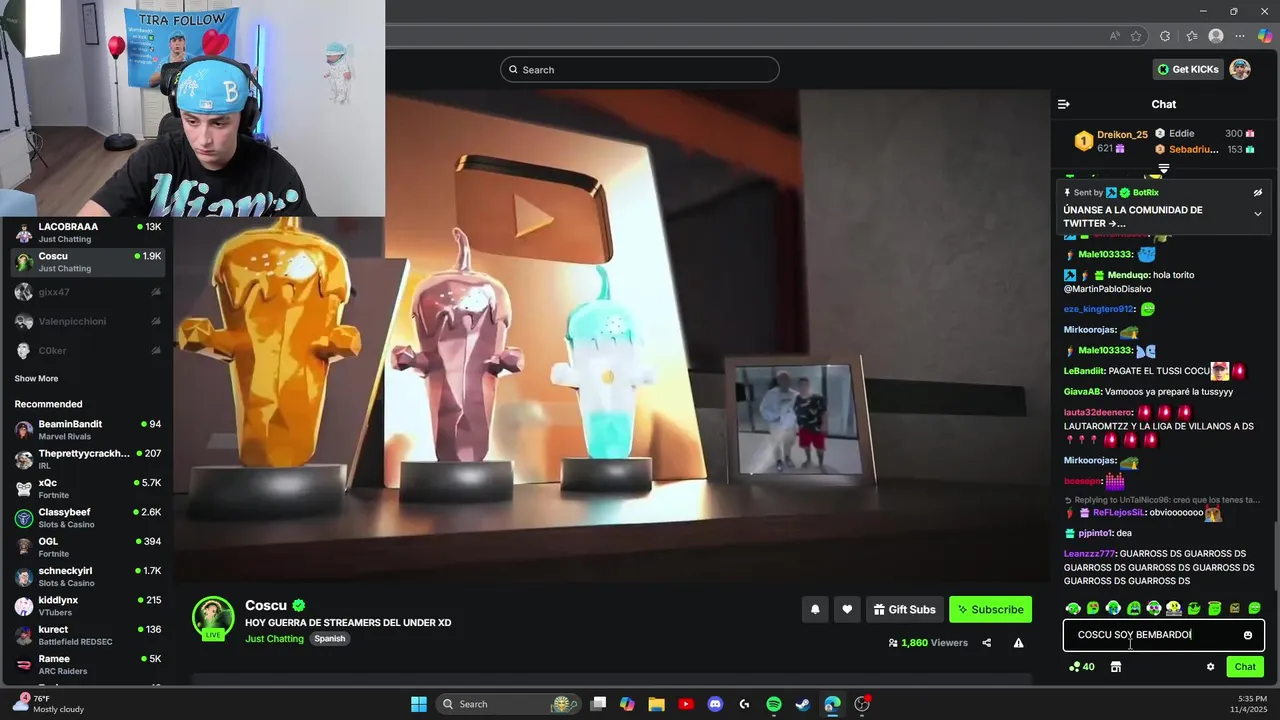Gift Subs to Coscu's channel
Screen dimensions: 1280x720
(x=904, y=609)
